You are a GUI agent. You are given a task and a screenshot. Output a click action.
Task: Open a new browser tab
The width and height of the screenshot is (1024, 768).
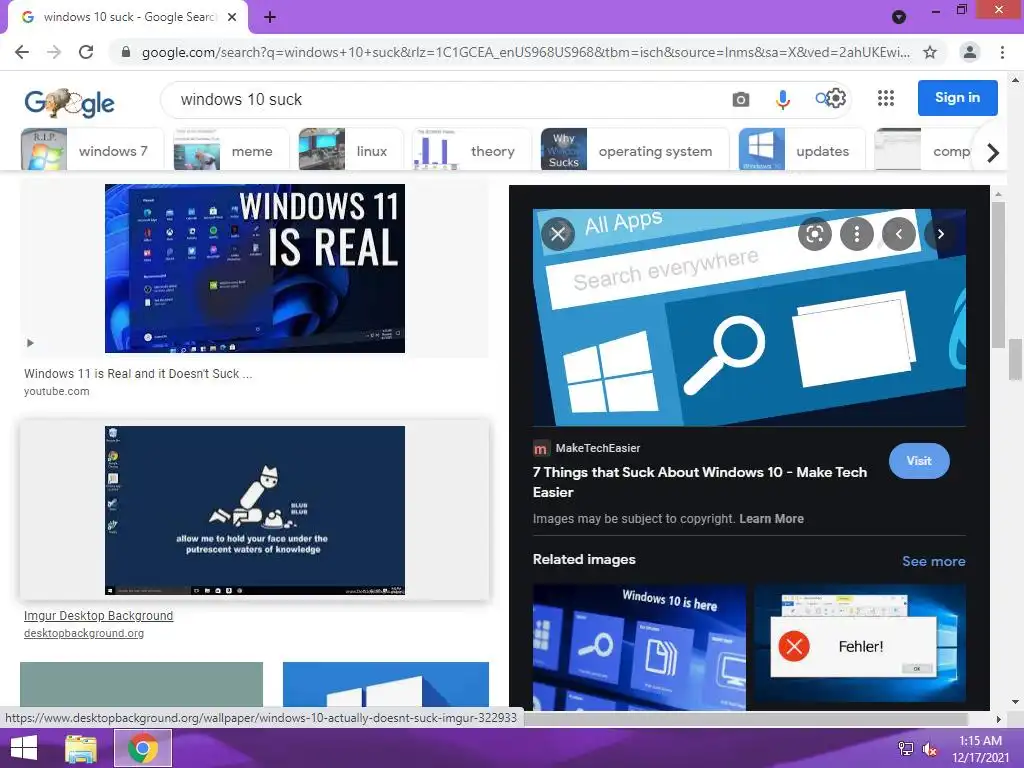(270, 17)
